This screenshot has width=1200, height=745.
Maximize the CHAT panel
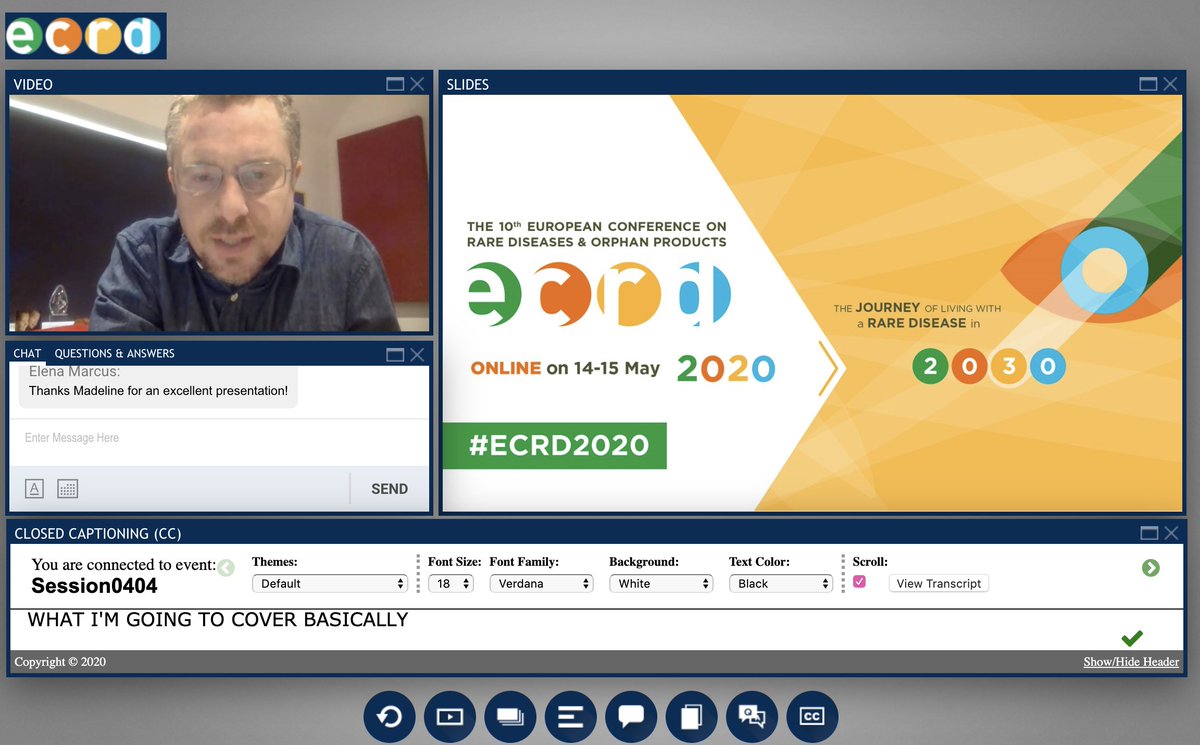pos(395,354)
